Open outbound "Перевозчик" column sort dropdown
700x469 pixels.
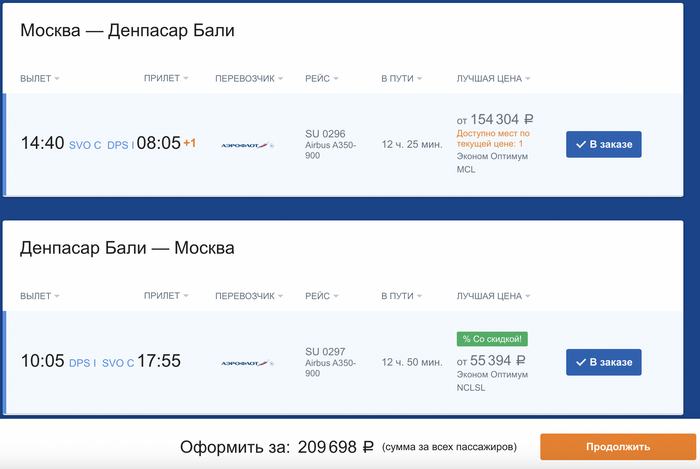tap(250, 78)
